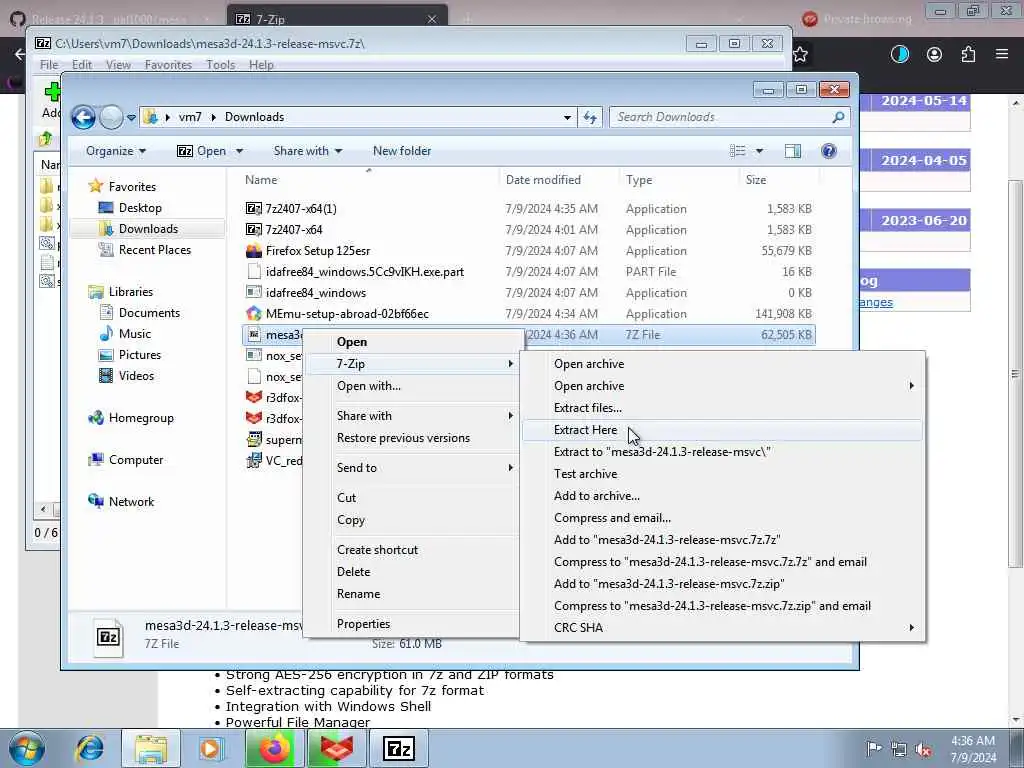
Task: Click the New folder button
Action: click(402, 152)
